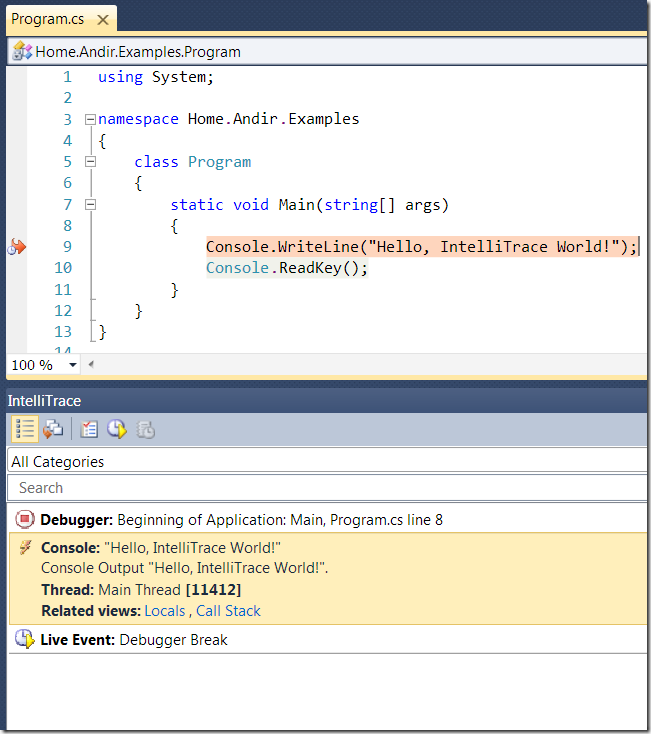The image size is (651, 734).
Task: Switch to IntelliTrace Calls view
Action: point(53,429)
